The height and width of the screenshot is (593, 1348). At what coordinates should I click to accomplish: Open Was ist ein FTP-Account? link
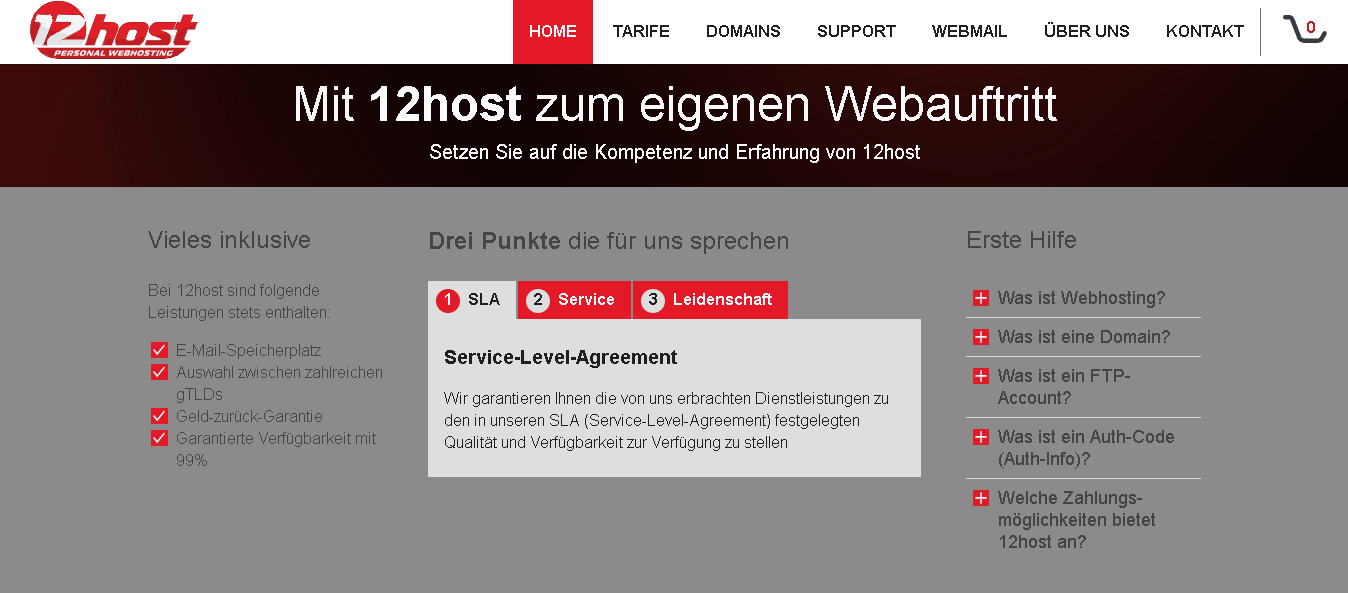pos(1063,387)
